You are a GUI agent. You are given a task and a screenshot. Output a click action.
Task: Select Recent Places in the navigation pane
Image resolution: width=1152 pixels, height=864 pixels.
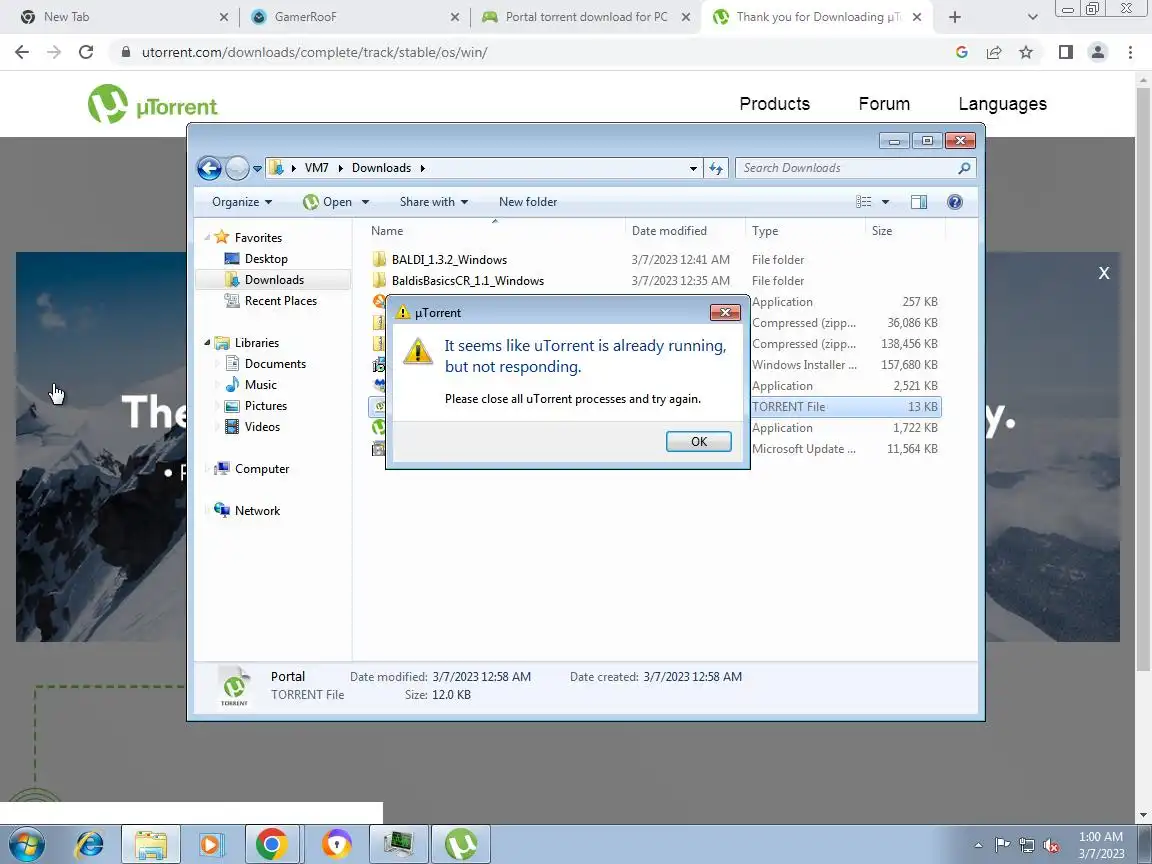click(281, 300)
